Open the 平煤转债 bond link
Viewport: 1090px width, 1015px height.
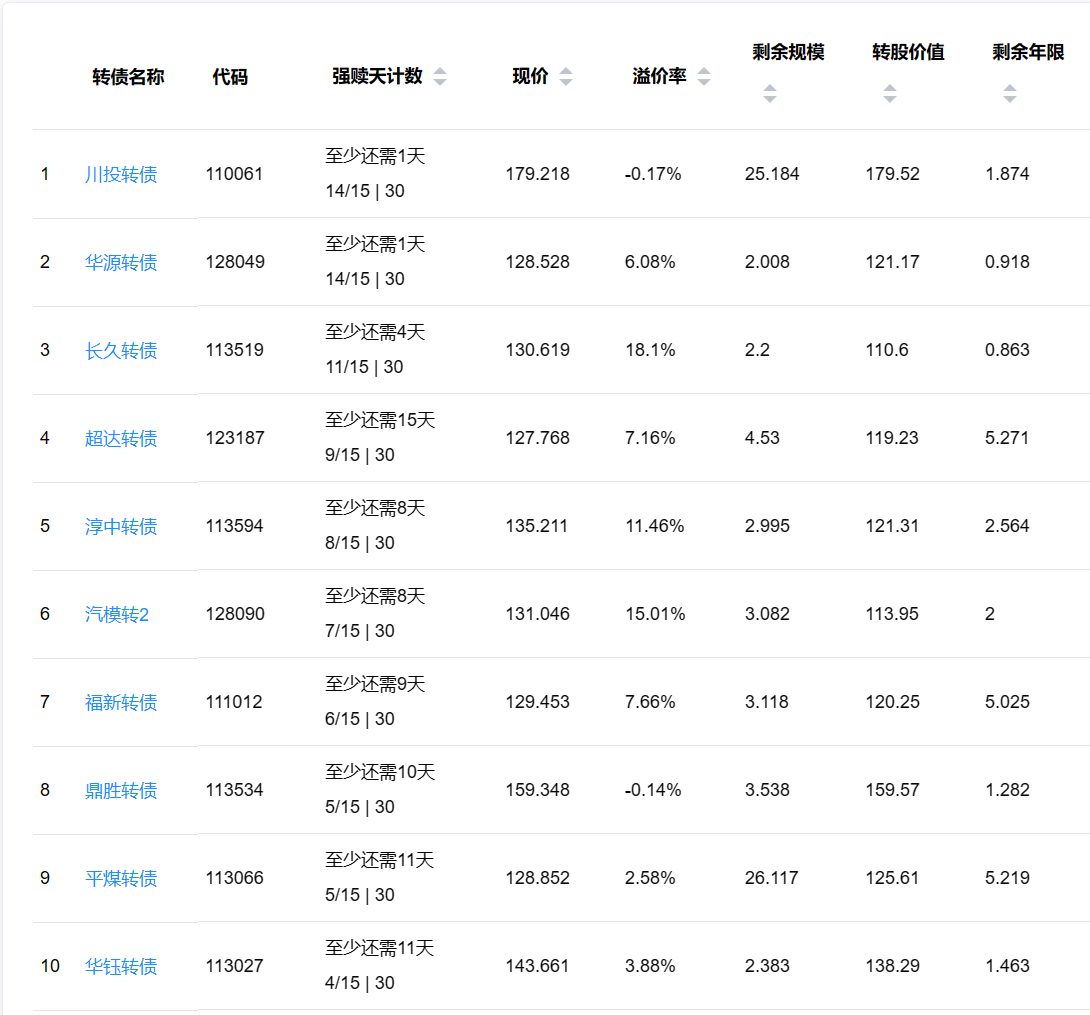pos(121,879)
